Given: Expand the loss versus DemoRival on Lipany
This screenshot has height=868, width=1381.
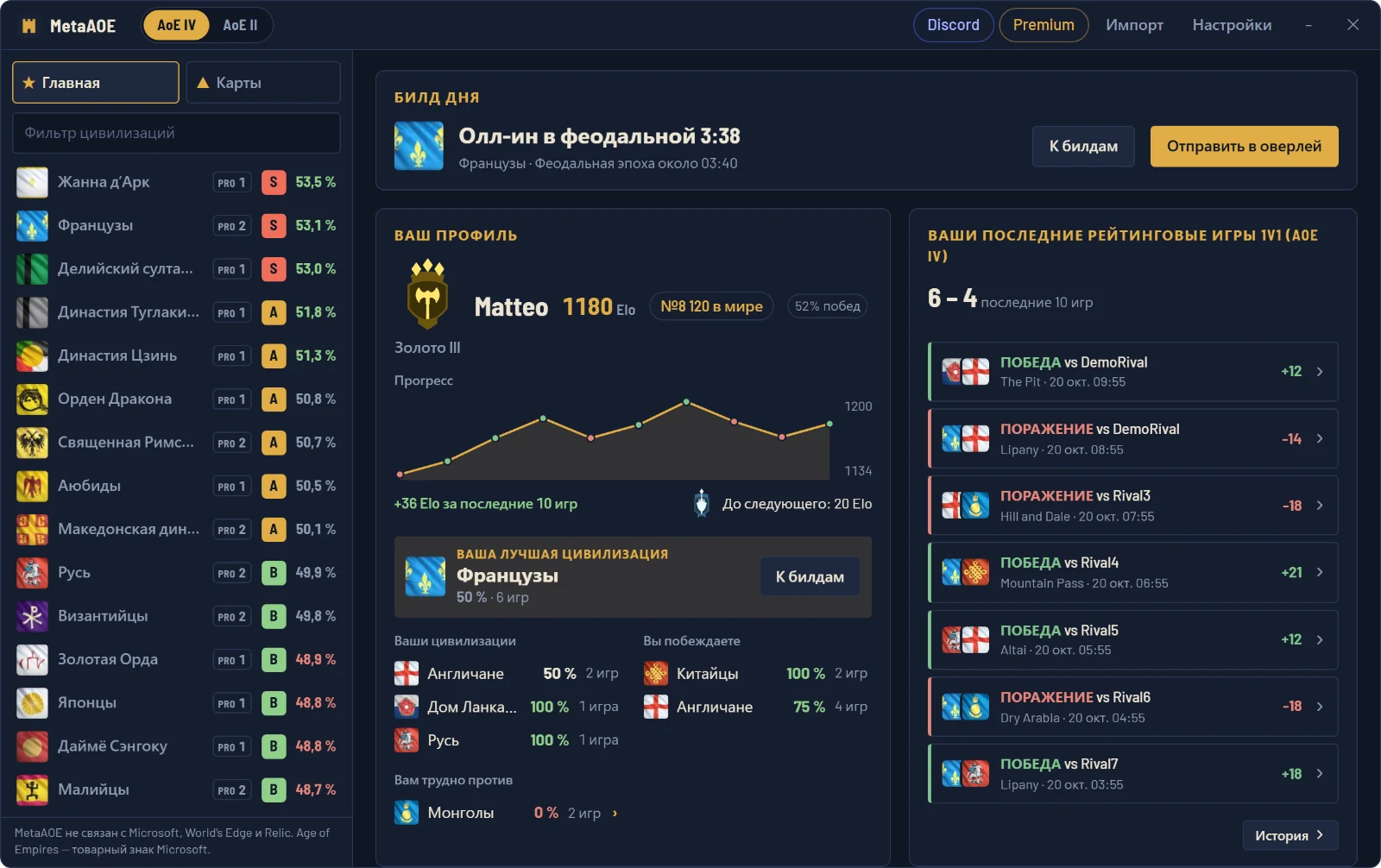Looking at the screenshot, I should [1133, 439].
